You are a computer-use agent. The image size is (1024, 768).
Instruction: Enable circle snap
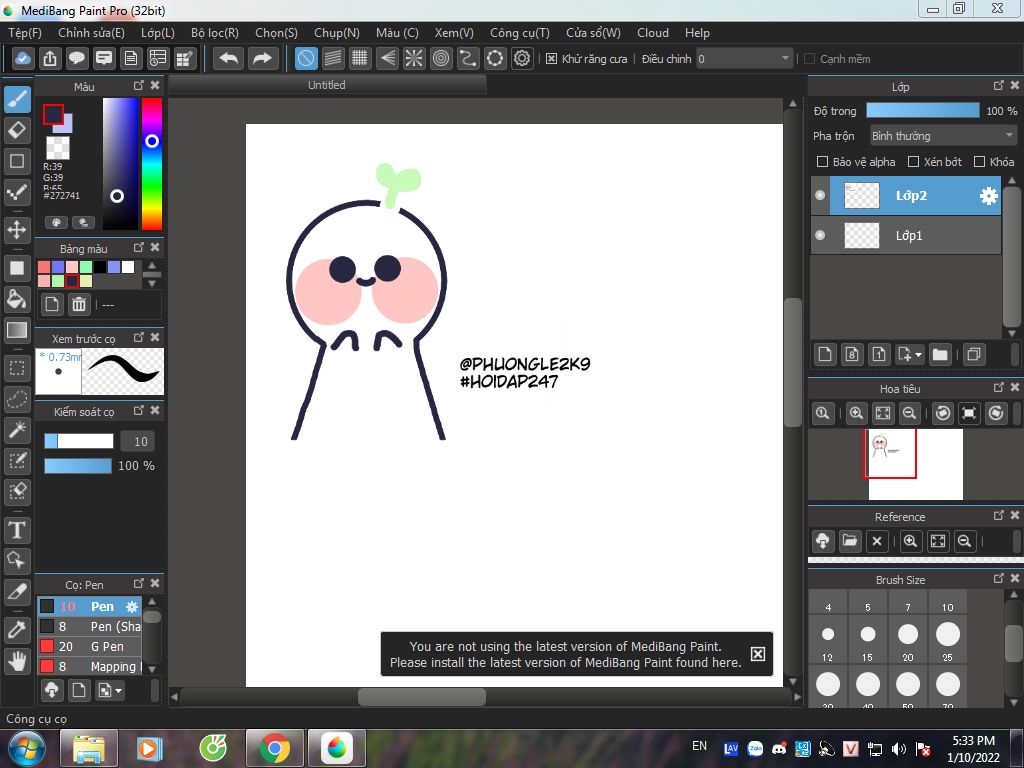(441, 59)
